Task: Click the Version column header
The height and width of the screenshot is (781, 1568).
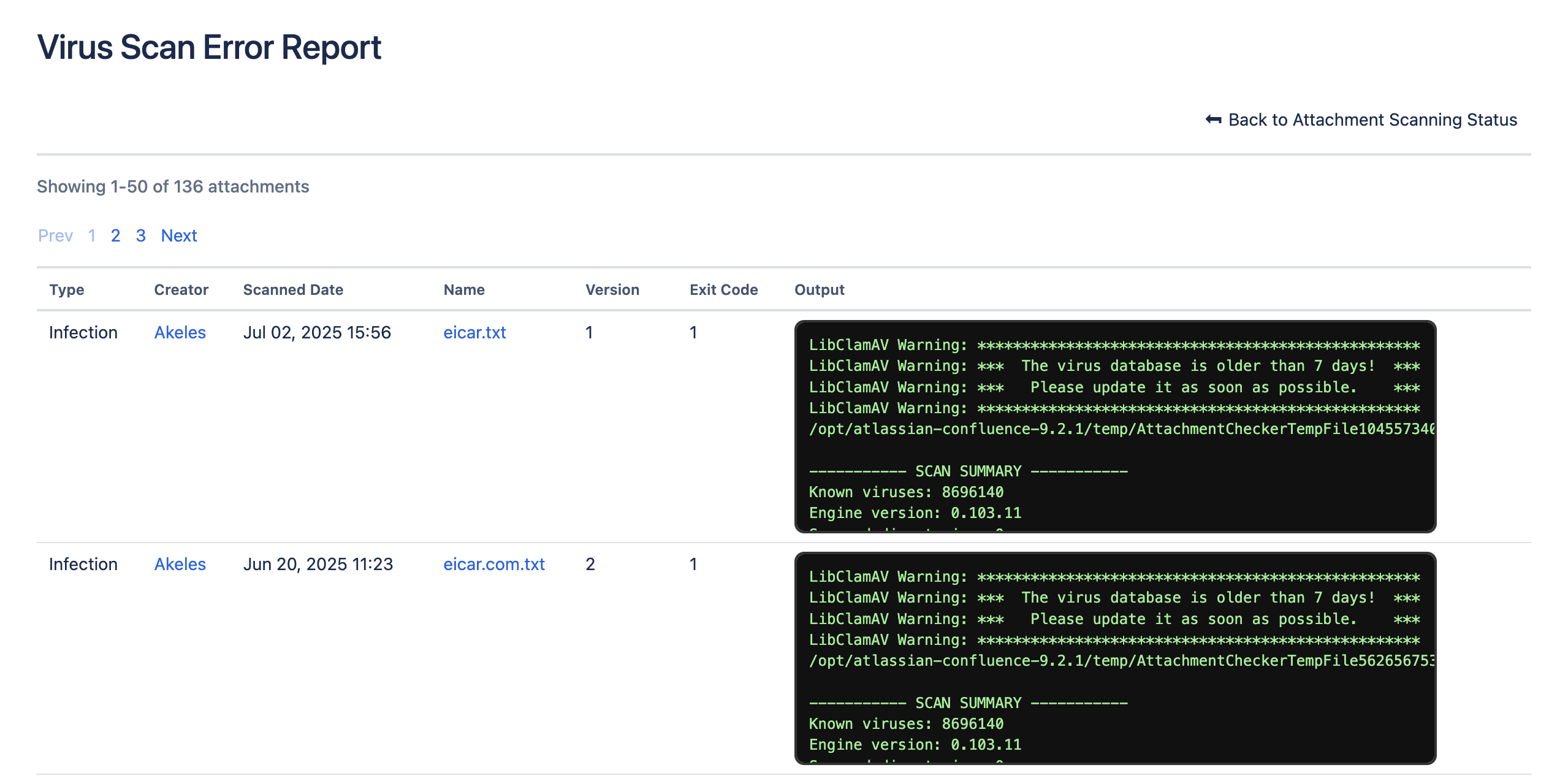Action: (x=612, y=289)
